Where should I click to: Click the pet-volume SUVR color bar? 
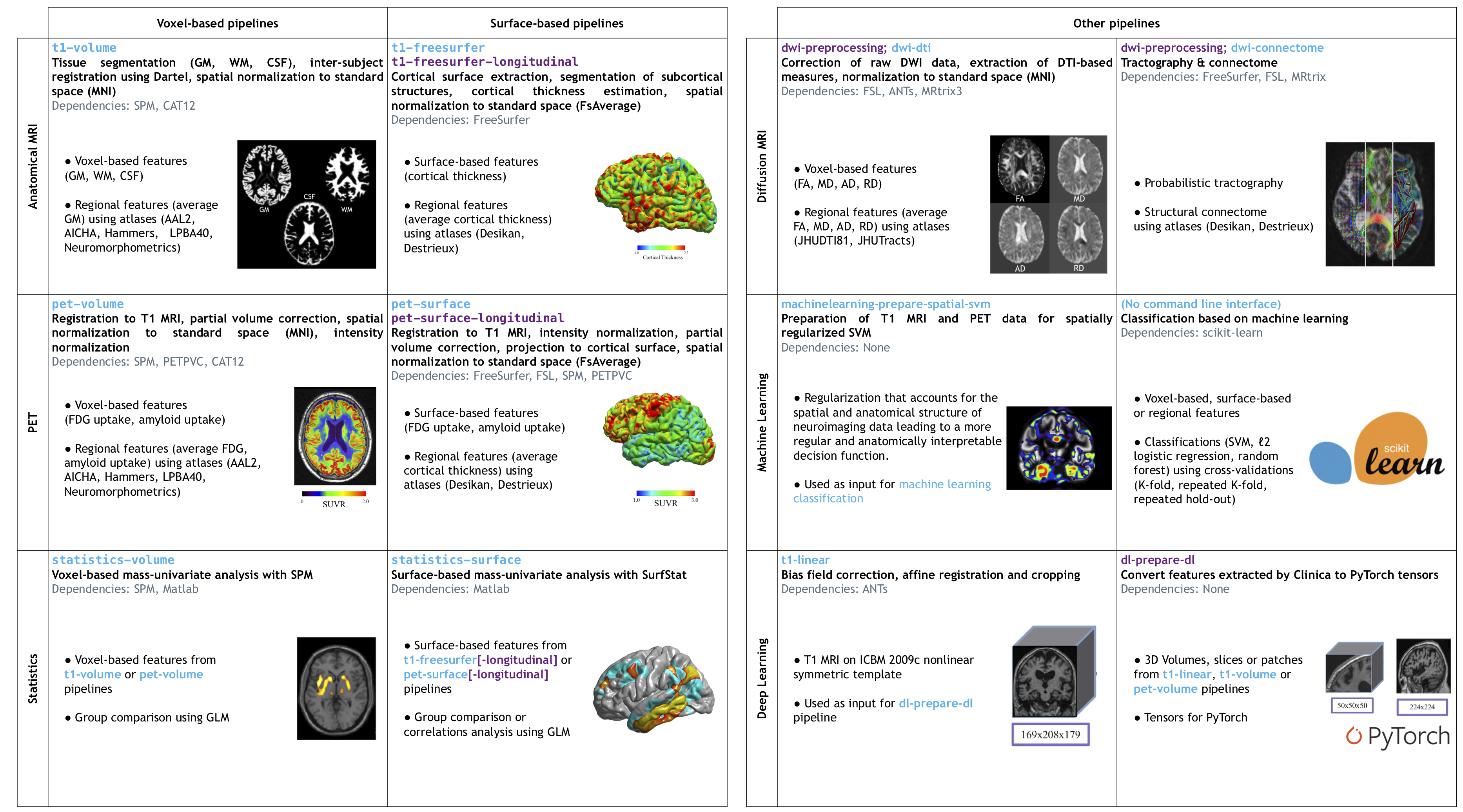[x=334, y=493]
